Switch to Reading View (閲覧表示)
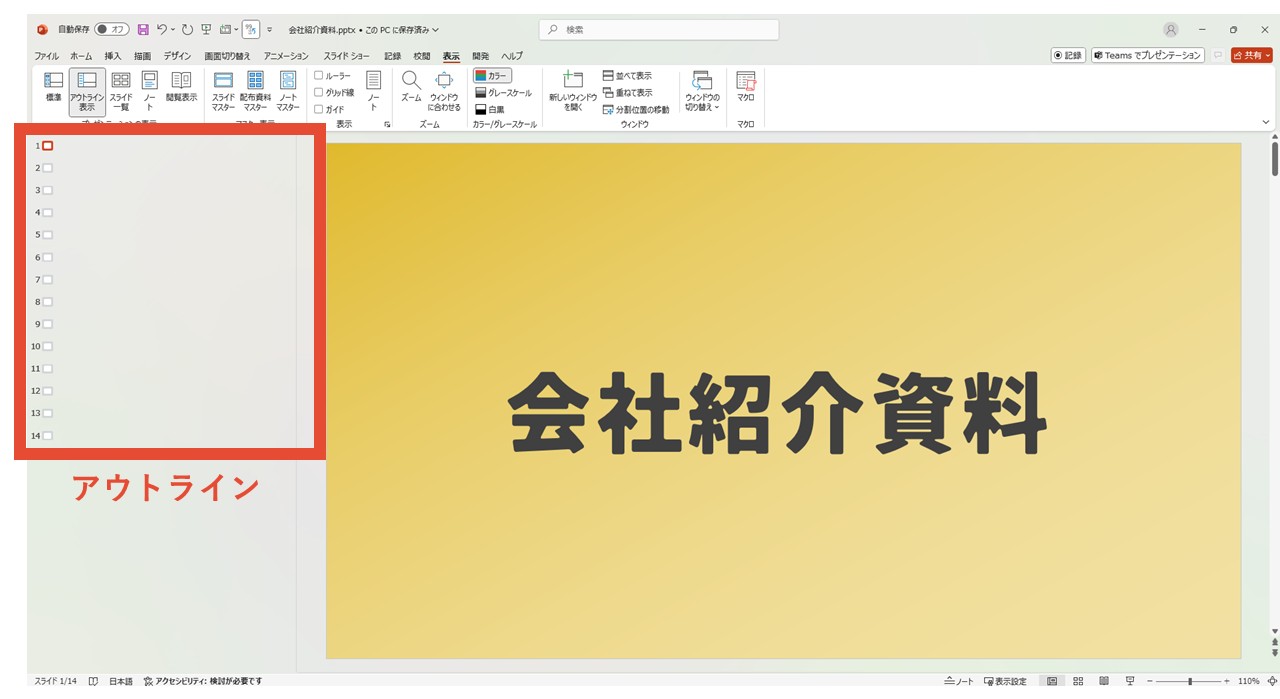1280x699 pixels. click(x=181, y=87)
